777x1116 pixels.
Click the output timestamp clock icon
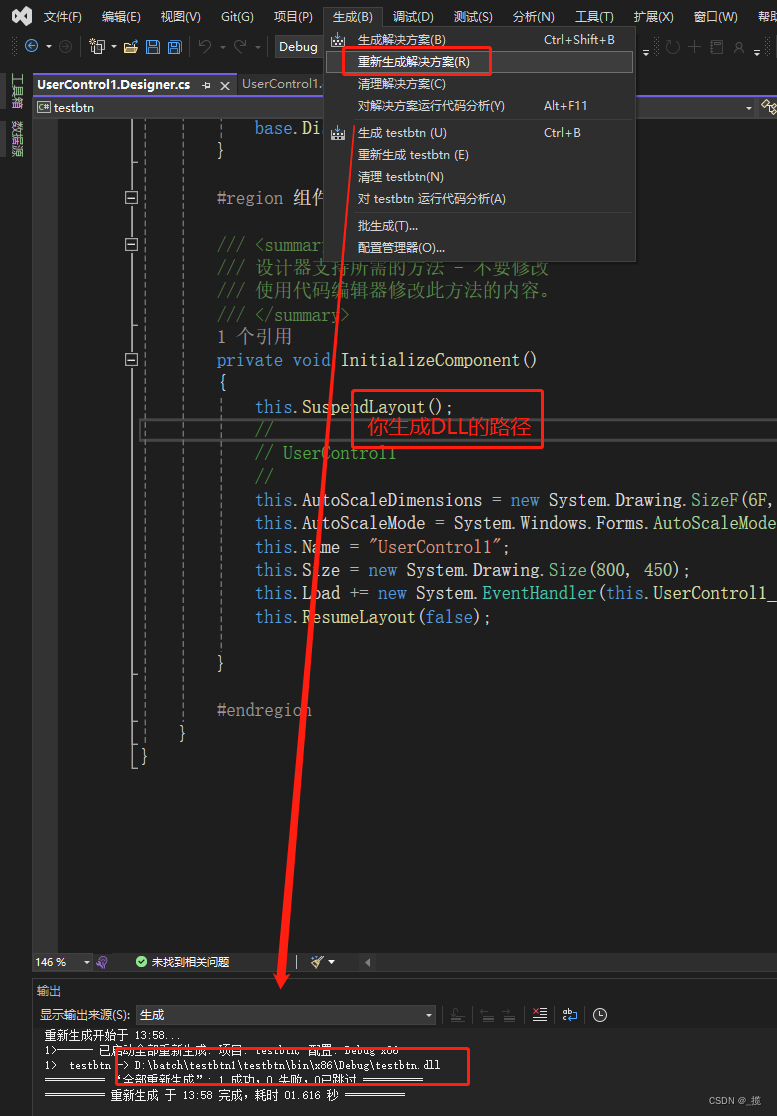pyautogui.click(x=600, y=1015)
